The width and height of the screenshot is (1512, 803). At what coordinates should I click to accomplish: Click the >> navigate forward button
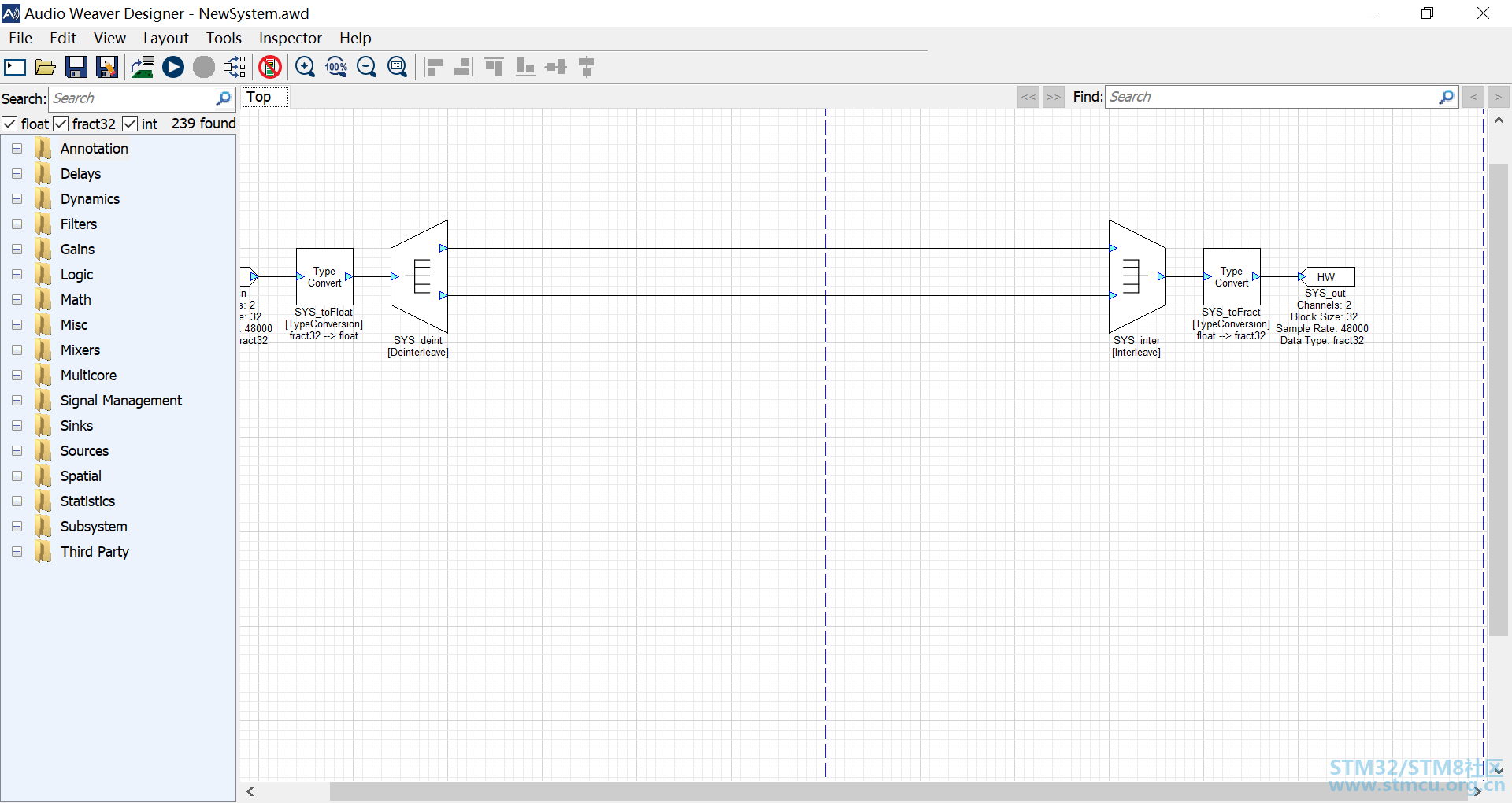coord(1054,97)
